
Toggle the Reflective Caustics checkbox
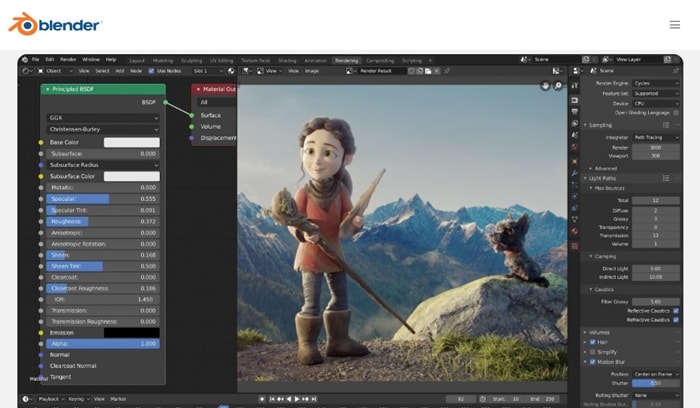coord(676,311)
